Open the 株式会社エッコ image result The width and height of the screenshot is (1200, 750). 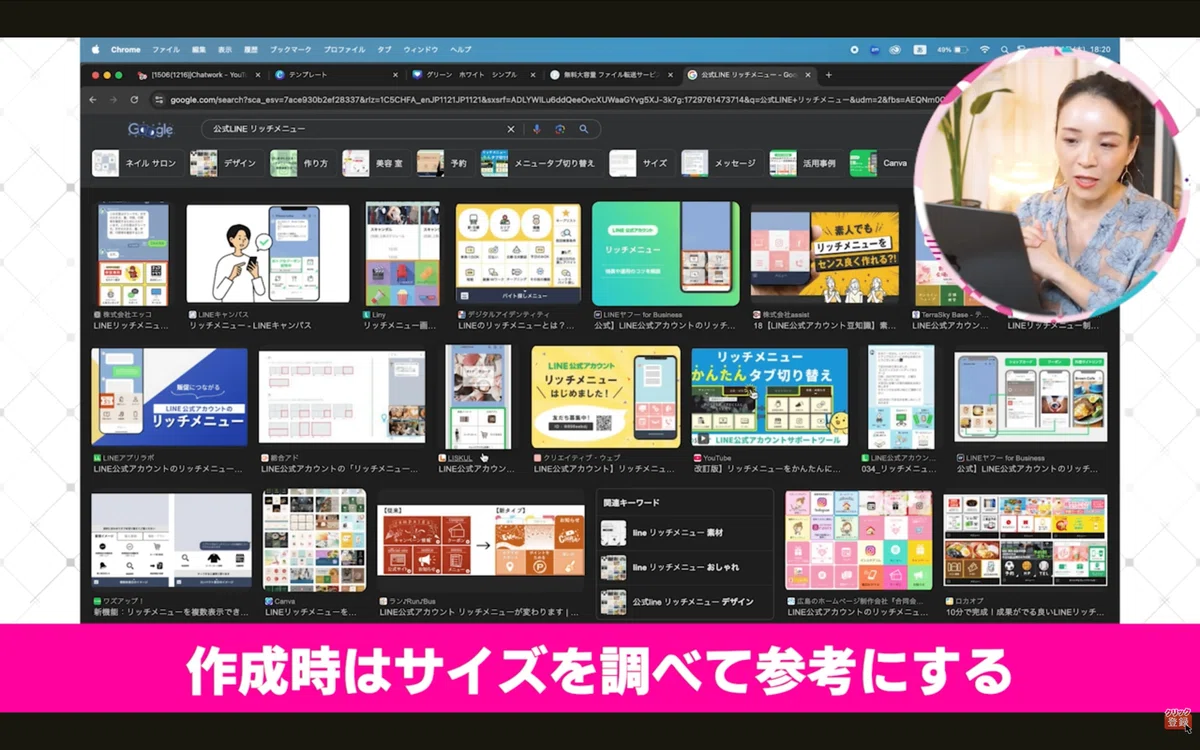(x=133, y=254)
